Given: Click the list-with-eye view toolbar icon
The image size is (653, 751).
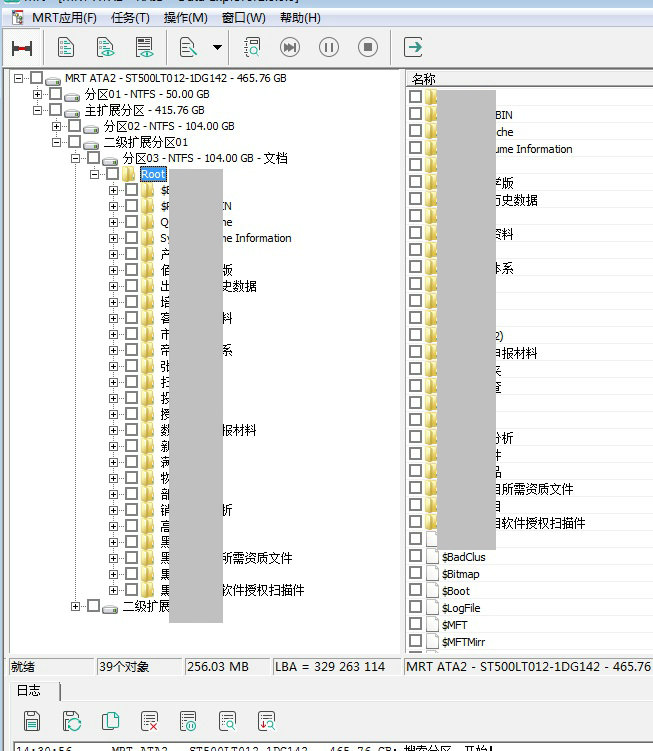Looking at the screenshot, I should tap(105, 47).
